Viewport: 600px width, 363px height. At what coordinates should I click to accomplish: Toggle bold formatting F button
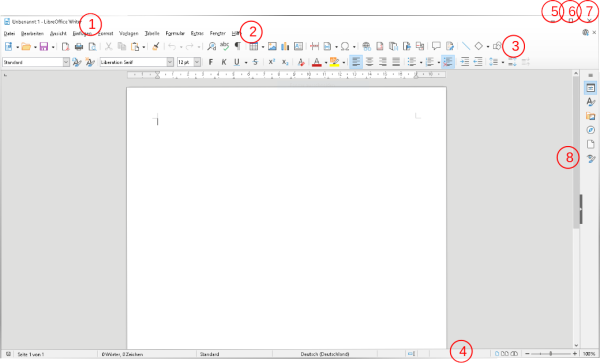[210, 62]
